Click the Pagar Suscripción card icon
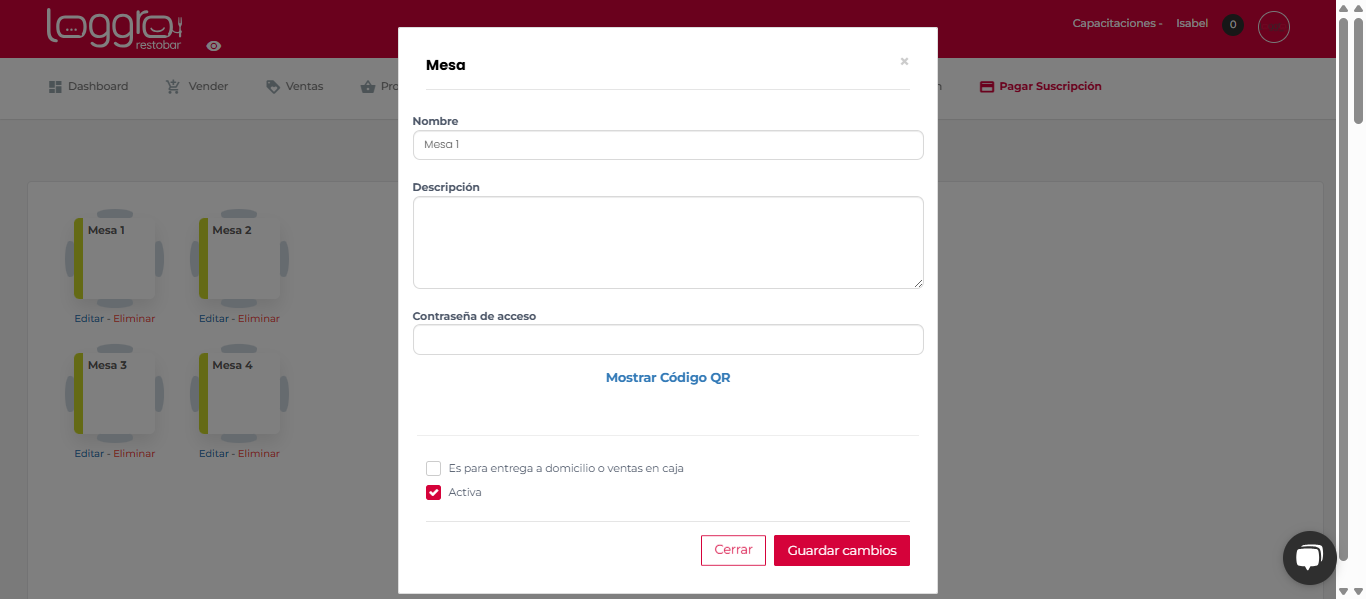 [x=987, y=87]
